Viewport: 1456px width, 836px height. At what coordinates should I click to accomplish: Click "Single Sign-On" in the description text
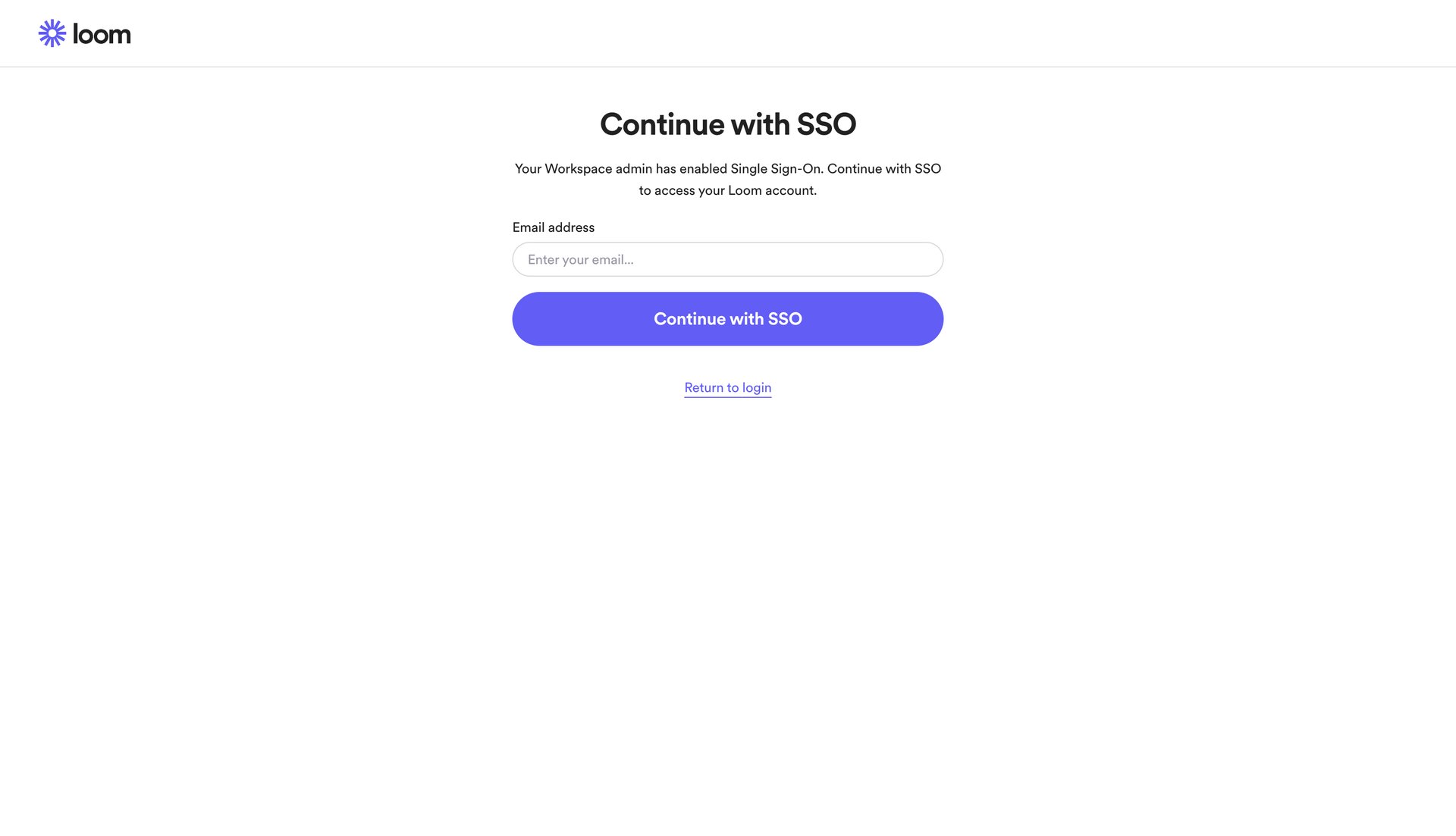coord(776,168)
